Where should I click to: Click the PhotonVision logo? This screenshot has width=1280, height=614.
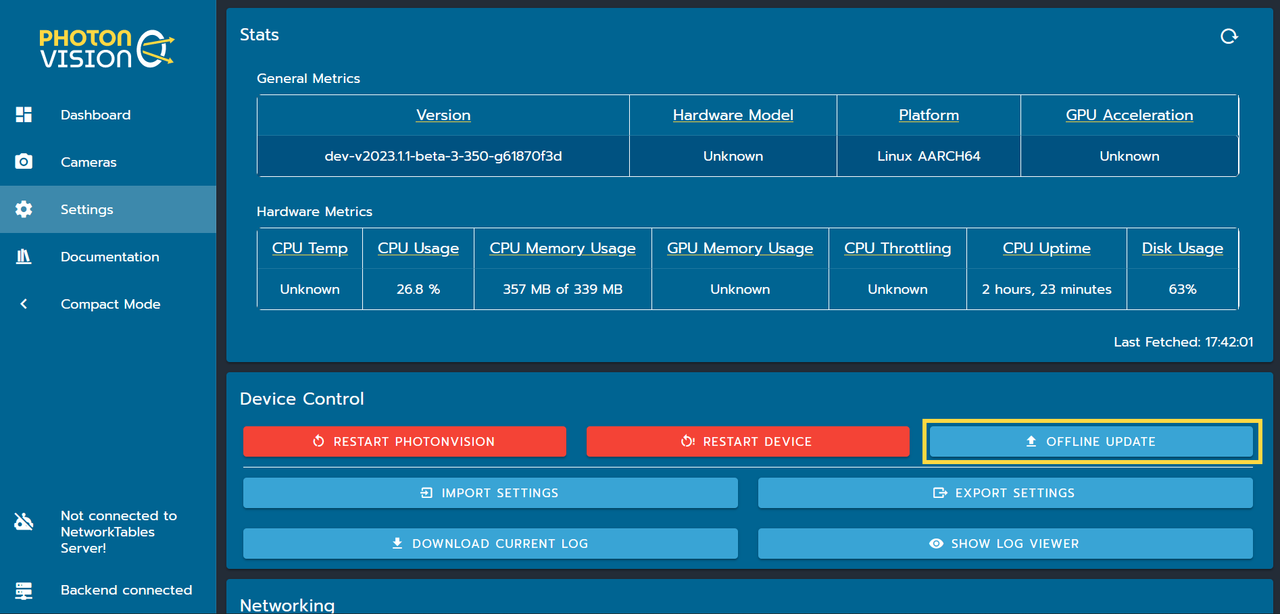pyautogui.click(x=106, y=48)
